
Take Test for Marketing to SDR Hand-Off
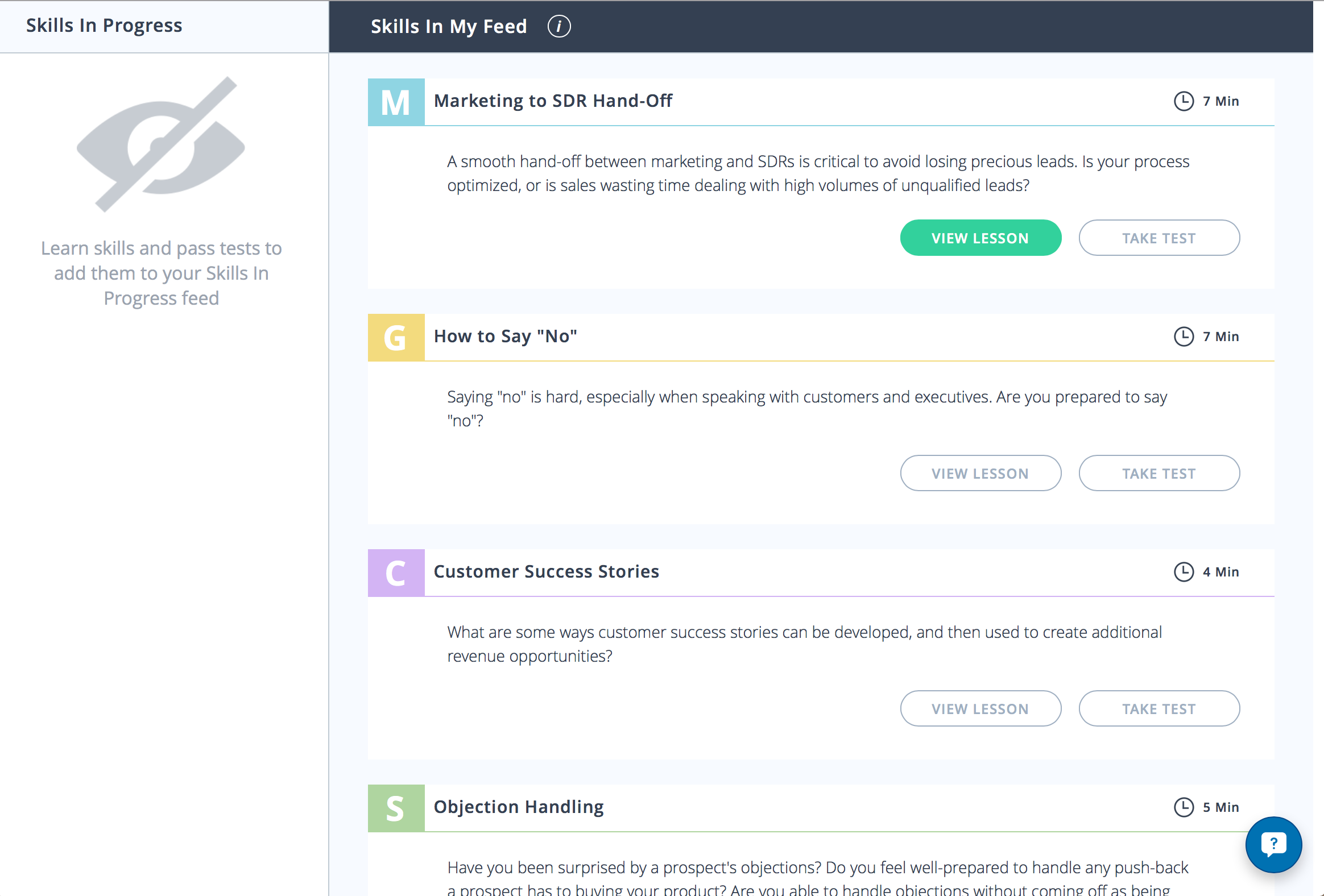1158,238
